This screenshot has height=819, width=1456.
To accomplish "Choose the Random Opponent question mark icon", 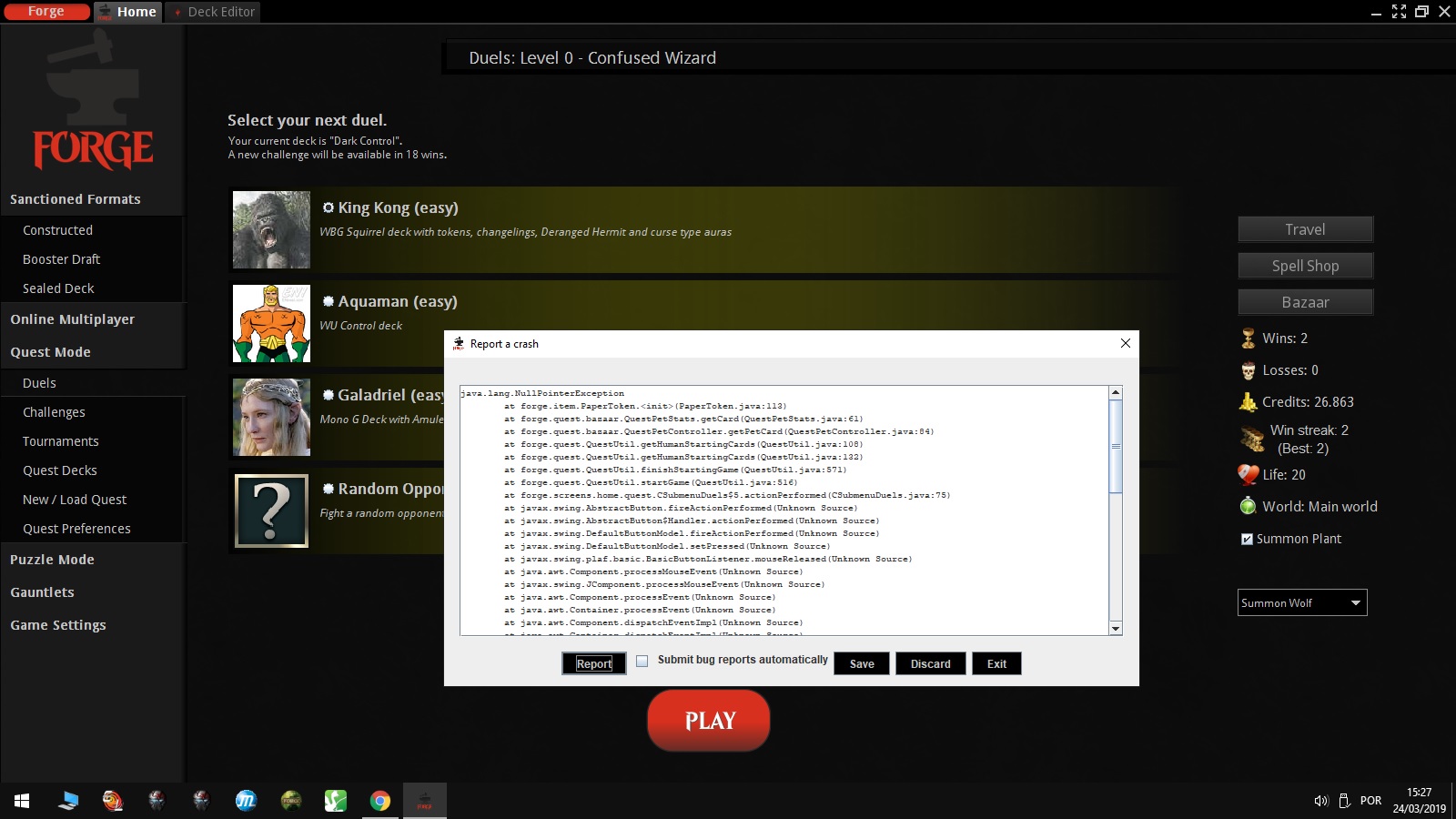I will 271,511.
